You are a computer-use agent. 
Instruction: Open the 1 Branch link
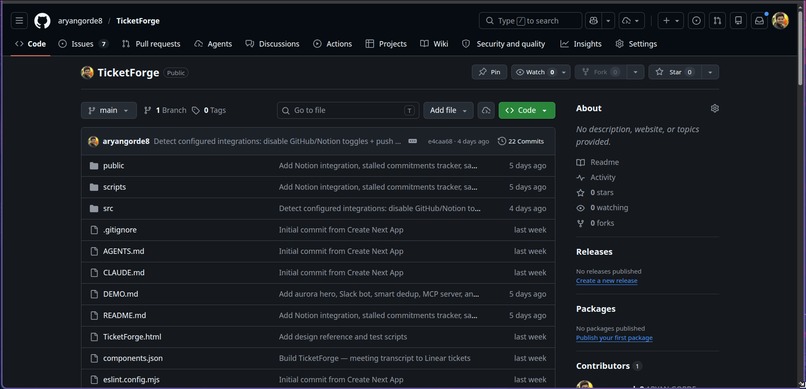pos(165,110)
